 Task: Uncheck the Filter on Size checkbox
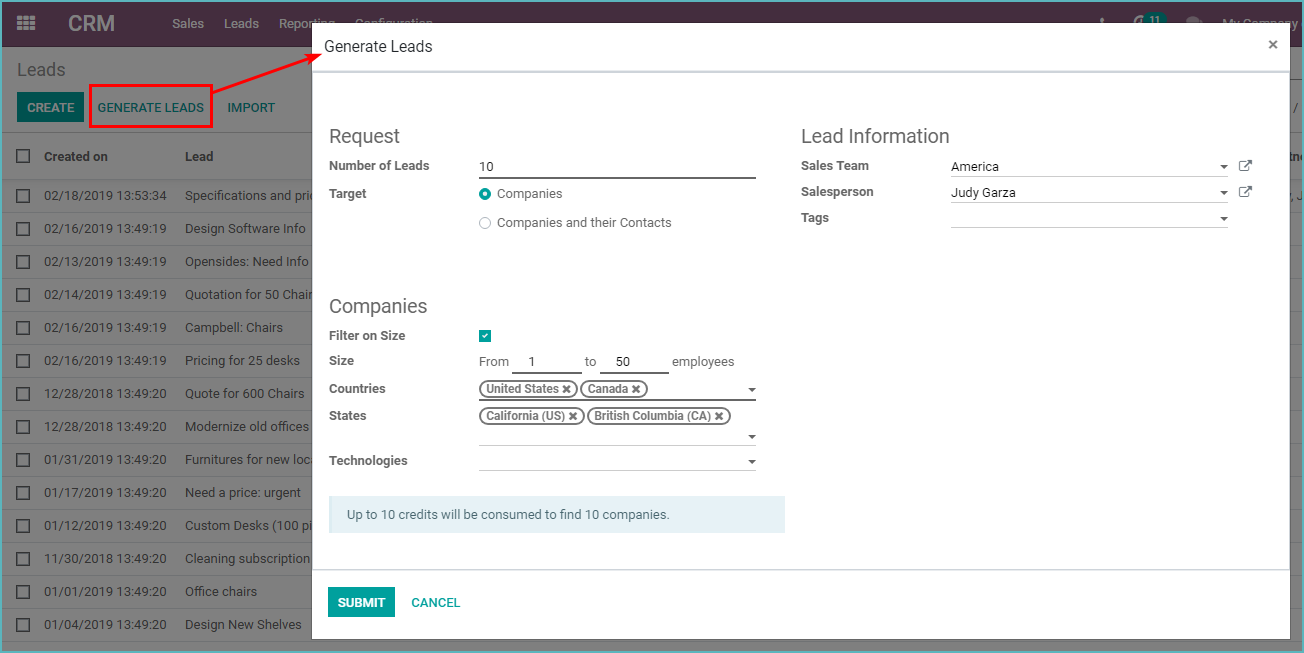tap(485, 335)
